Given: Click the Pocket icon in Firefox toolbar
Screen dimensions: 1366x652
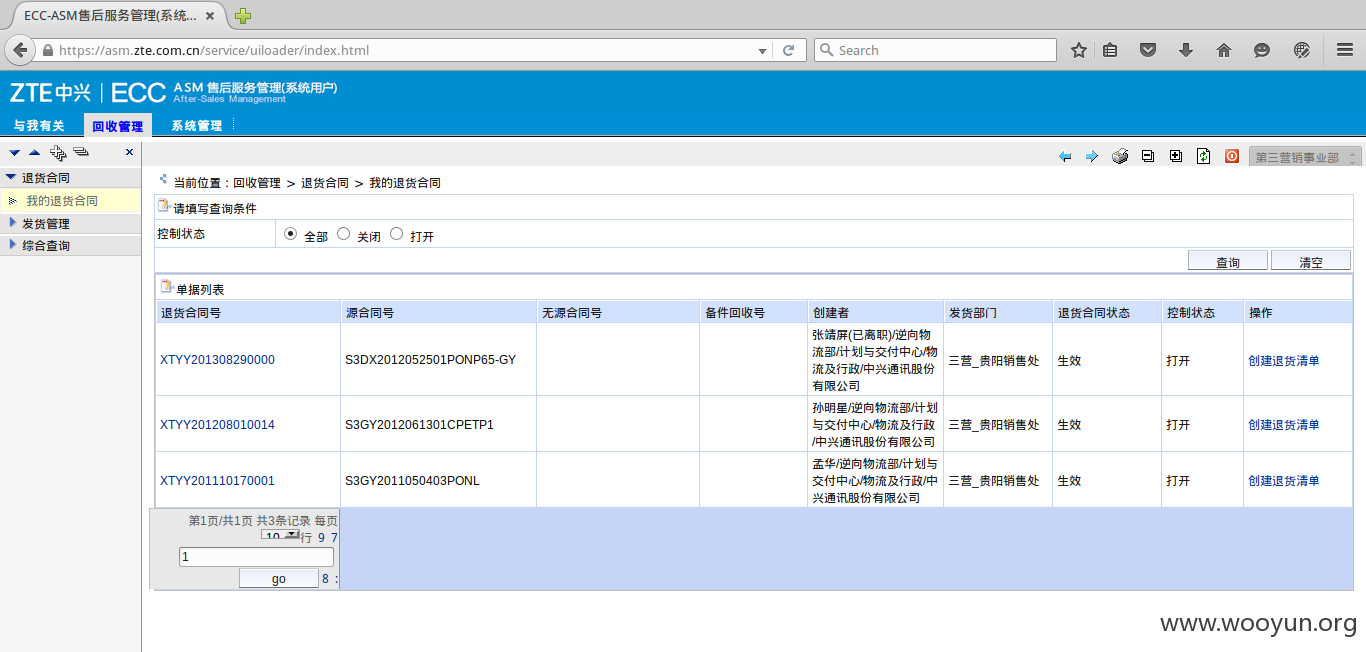Looking at the screenshot, I should (1149, 50).
